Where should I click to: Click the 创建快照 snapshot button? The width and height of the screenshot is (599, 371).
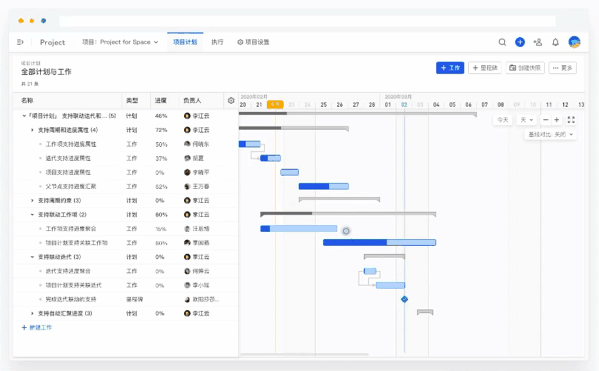tap(525, 68)
